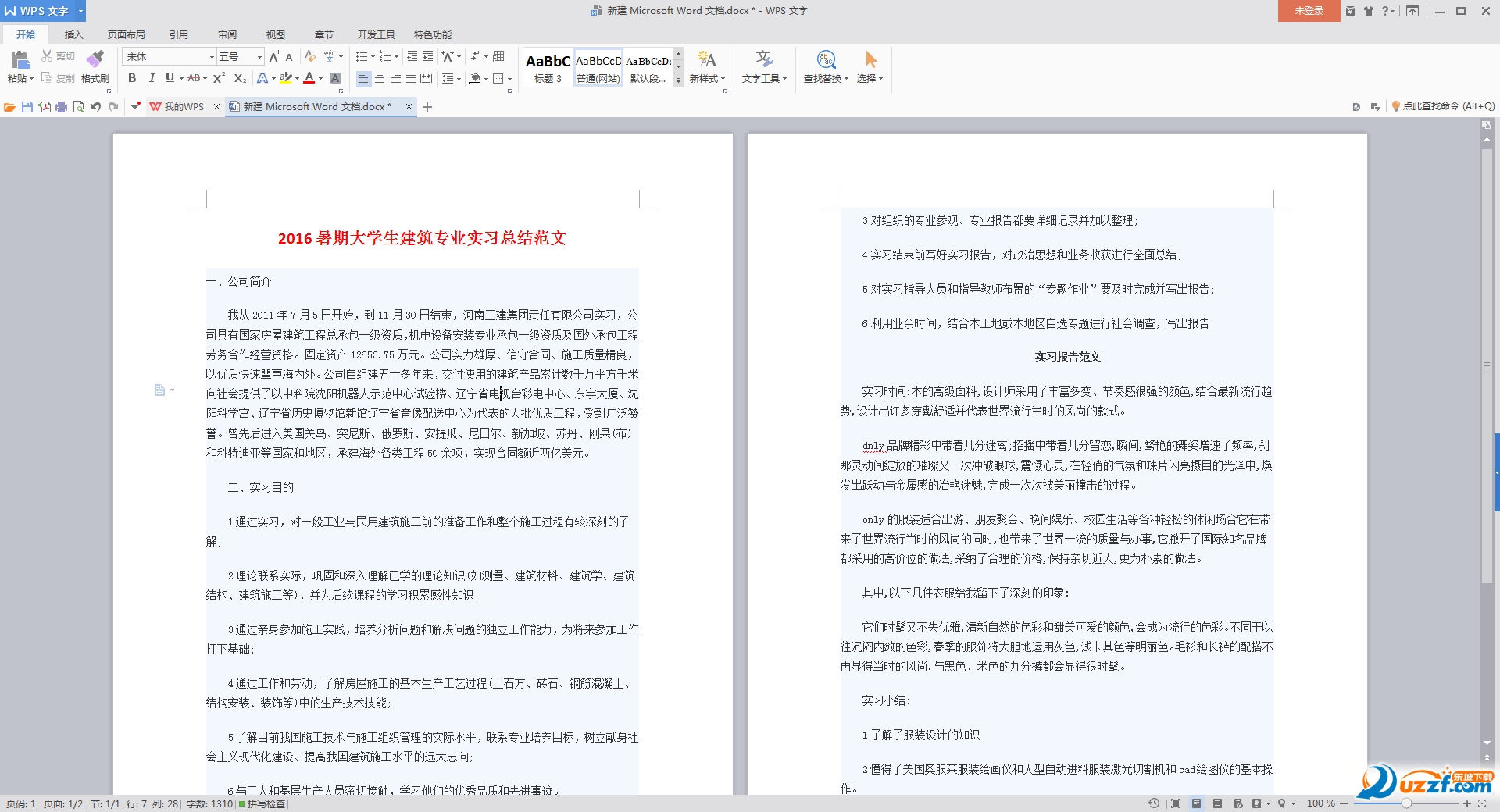
Task: Open the 审阅 (Review) tab
Action: (227, 34)
